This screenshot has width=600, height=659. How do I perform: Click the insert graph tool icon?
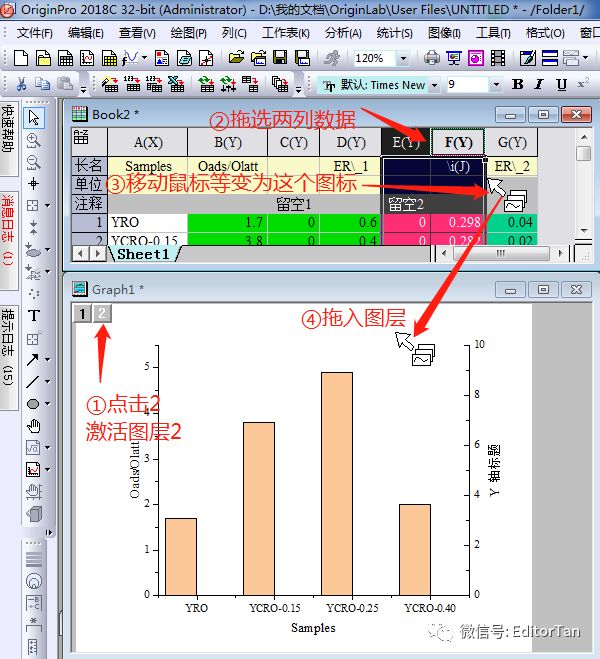(33, 469)
